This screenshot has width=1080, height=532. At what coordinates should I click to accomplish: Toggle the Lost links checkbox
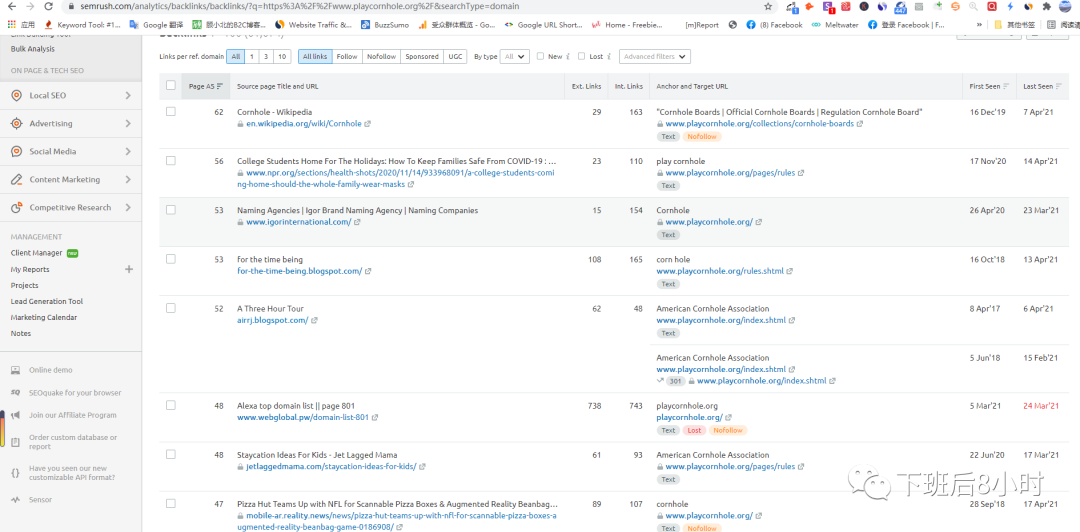(582, 57)
